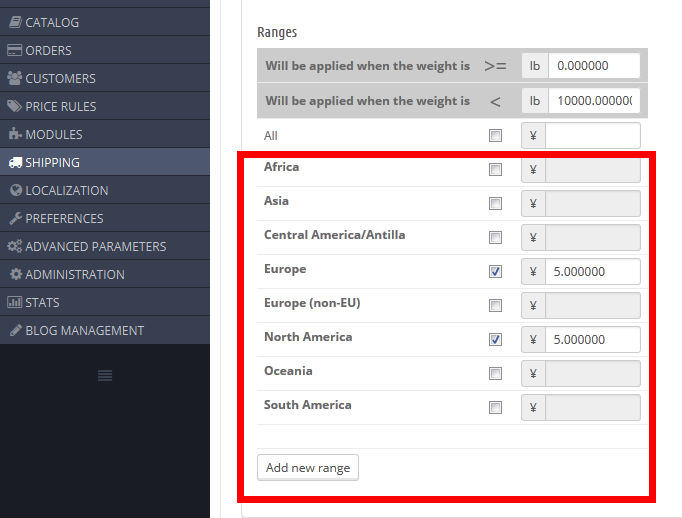Viewport: 682px width, 518px height.
Task: Click the Catalog book icon
Action: click(15, 22)
